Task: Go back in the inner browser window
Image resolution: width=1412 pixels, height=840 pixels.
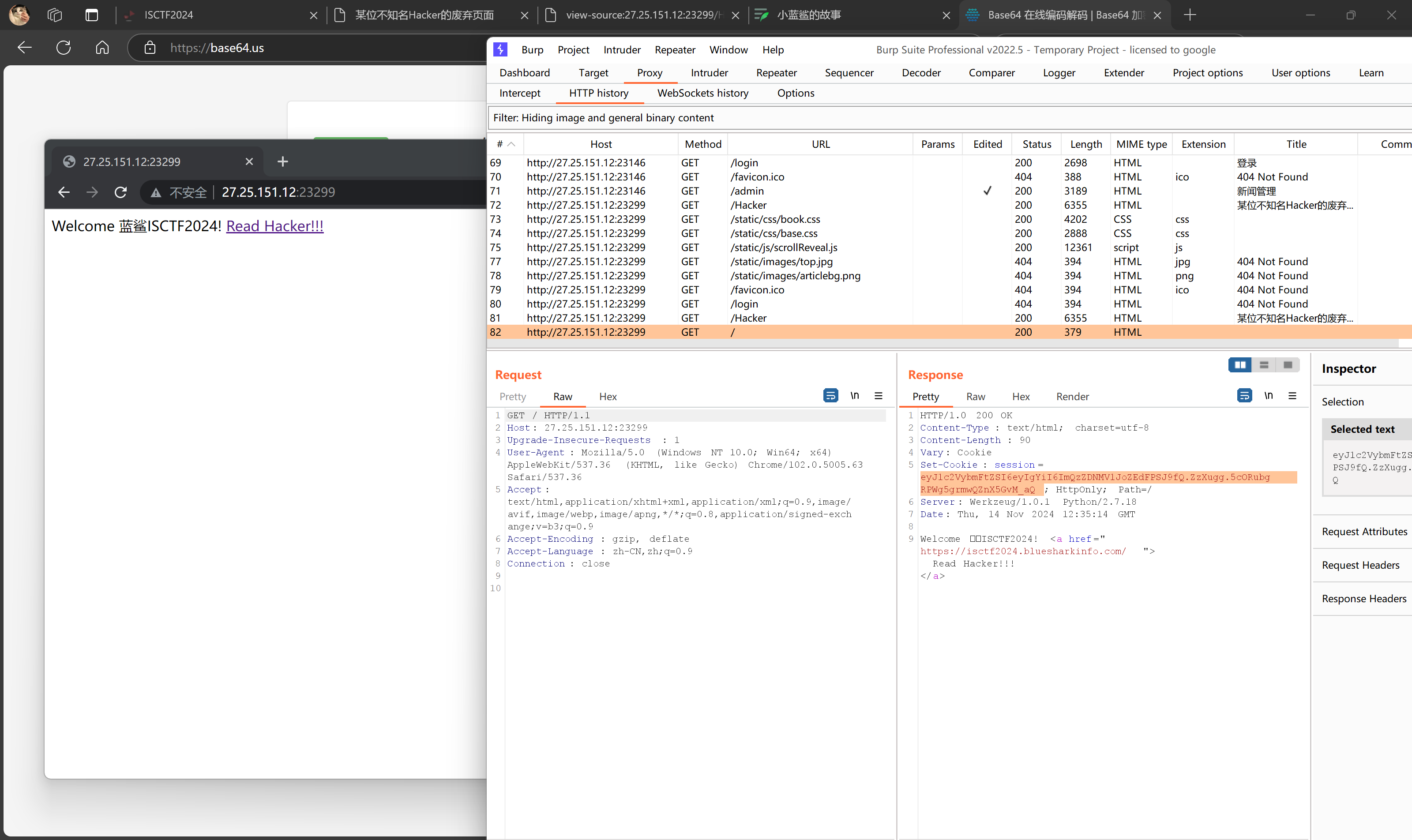Action: pos(64,192)
